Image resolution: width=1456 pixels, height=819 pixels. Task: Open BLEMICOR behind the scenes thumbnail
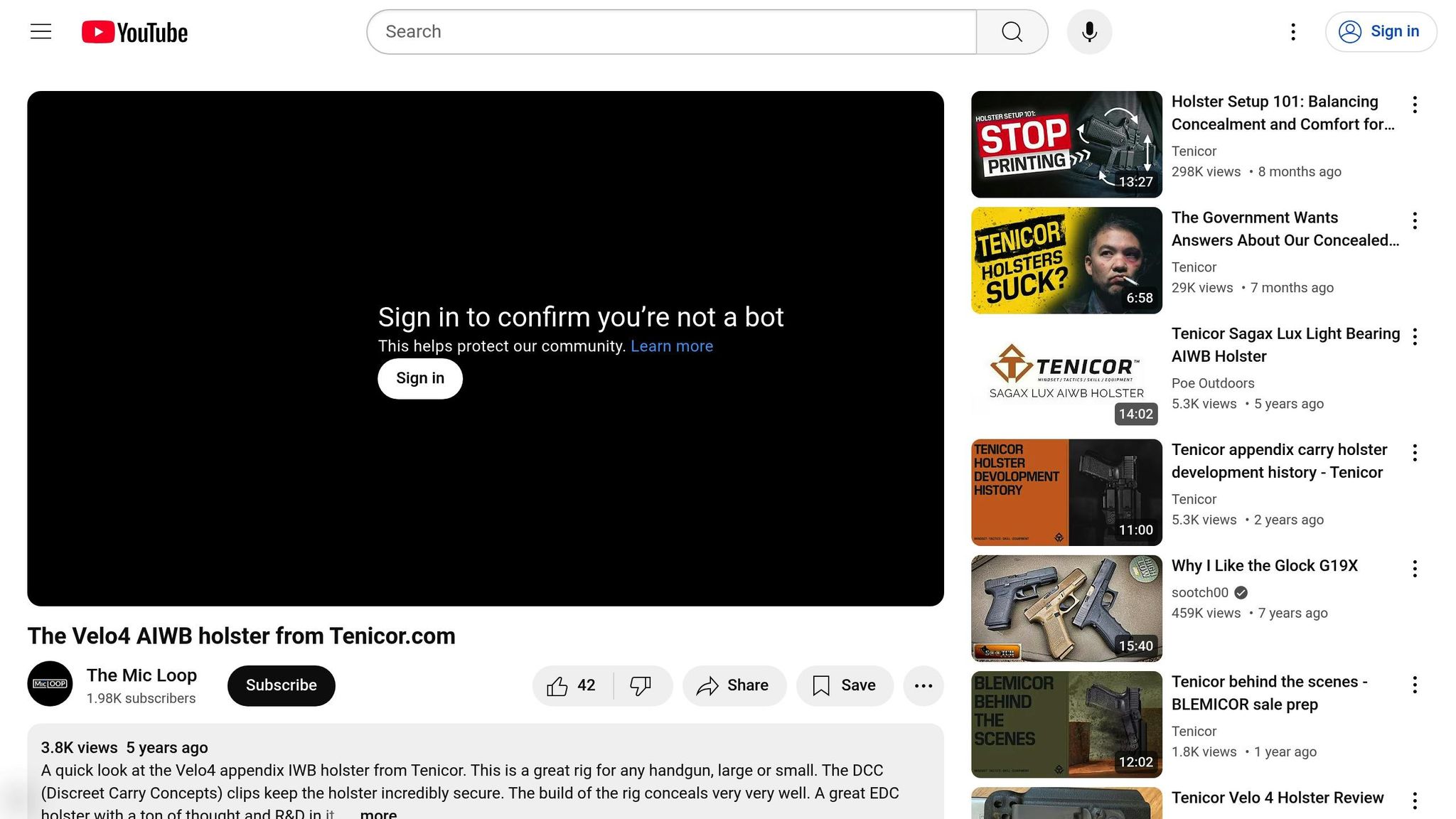tap(1066, 724)
